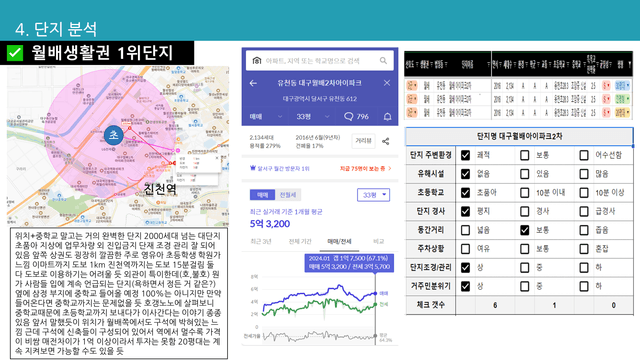Click the green checkmark icon beside 월배생활권 1위단지
Image resolution: width=640 pixels, height=360 pixels.
15,53
